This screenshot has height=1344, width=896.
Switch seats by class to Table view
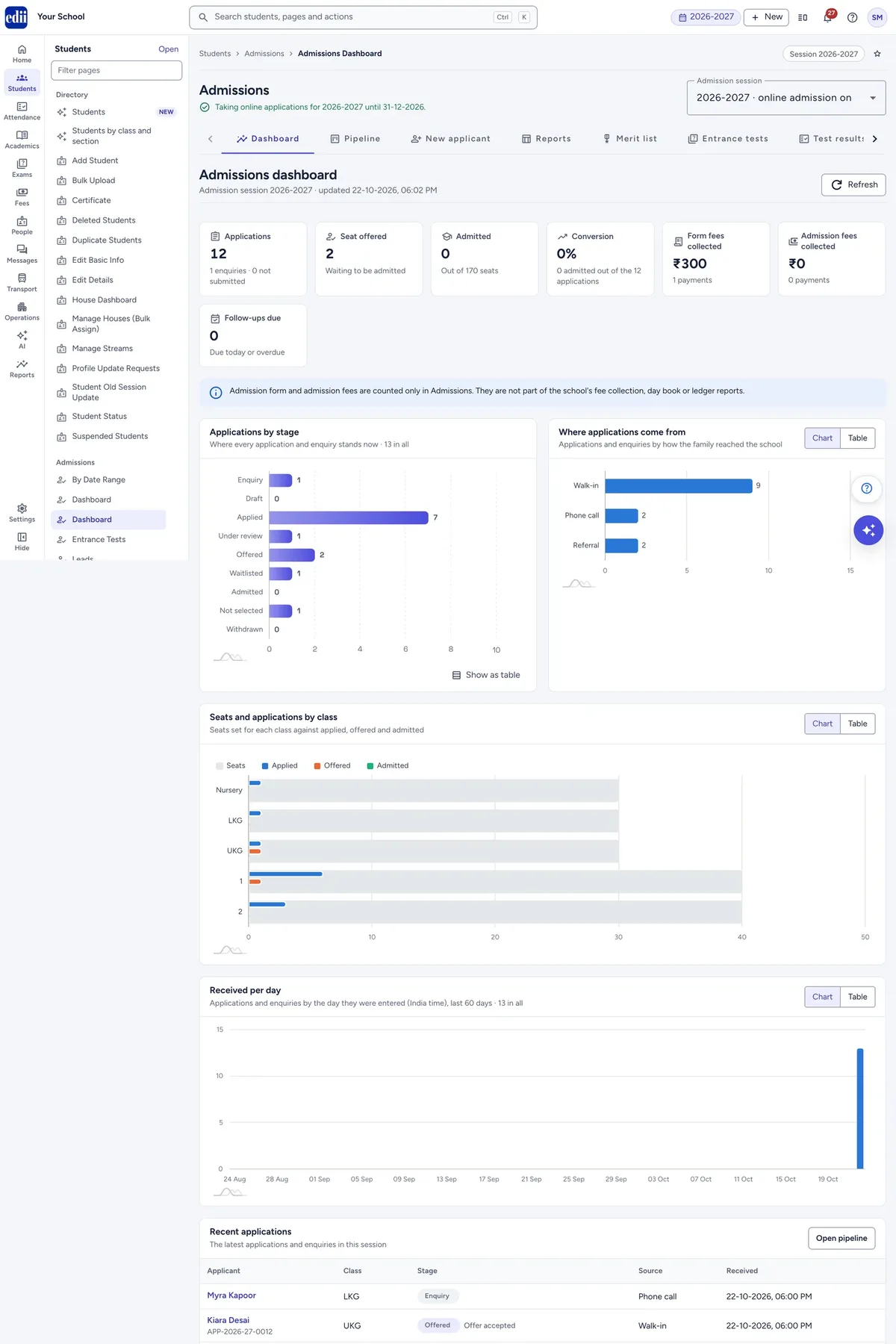857,724
